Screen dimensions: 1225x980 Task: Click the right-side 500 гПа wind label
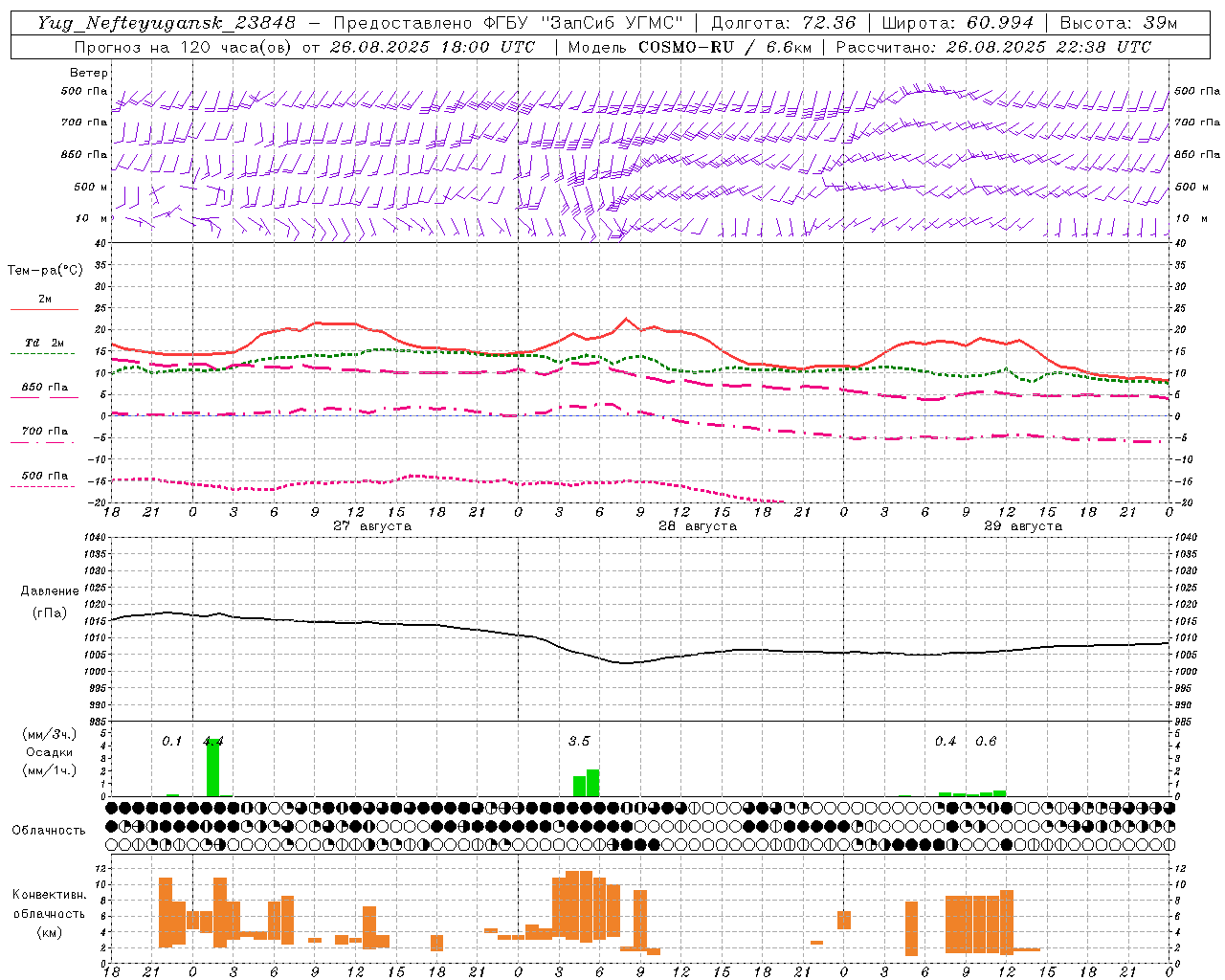point(1197,91)
